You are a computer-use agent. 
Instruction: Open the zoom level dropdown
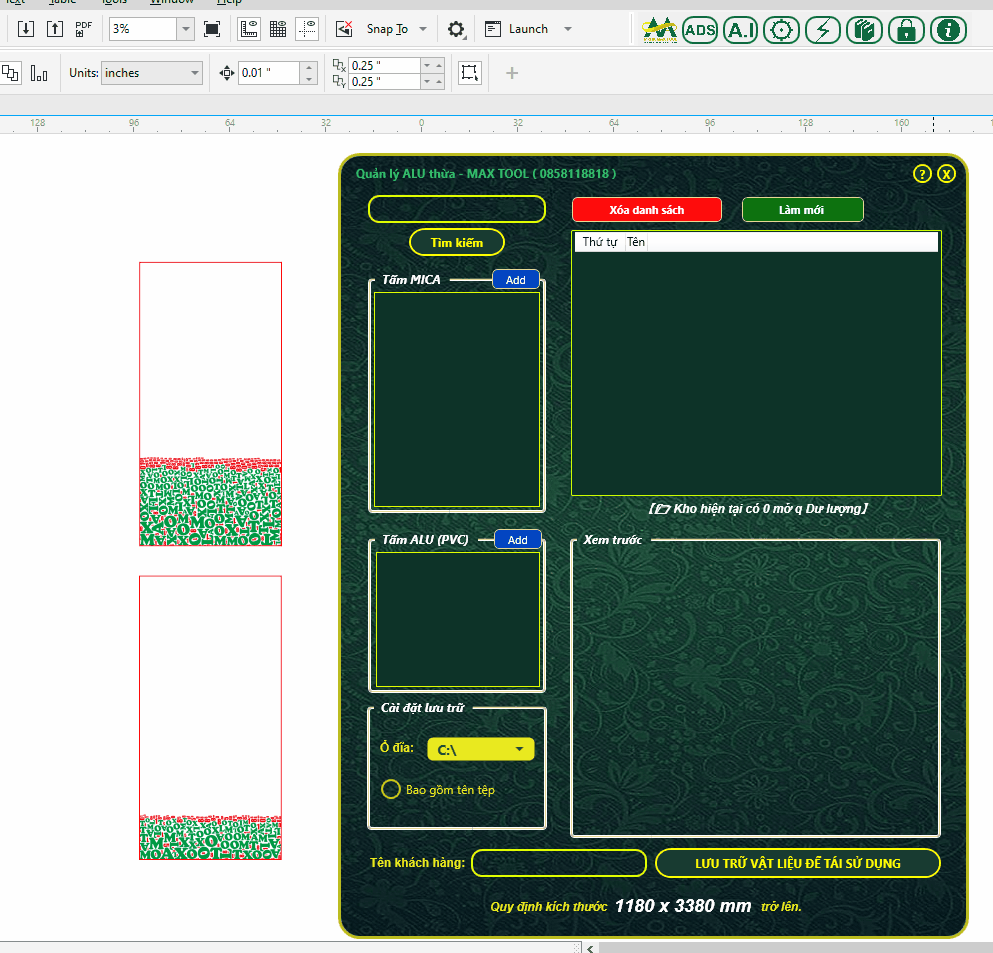(185, 29)
